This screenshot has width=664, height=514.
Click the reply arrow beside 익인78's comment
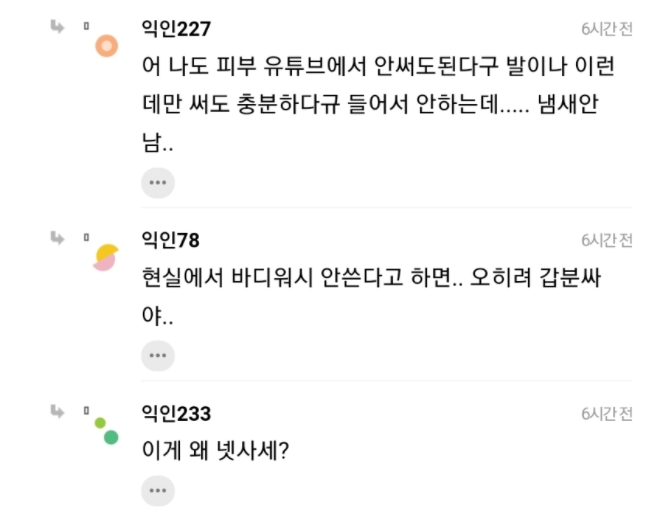(57, 237)
